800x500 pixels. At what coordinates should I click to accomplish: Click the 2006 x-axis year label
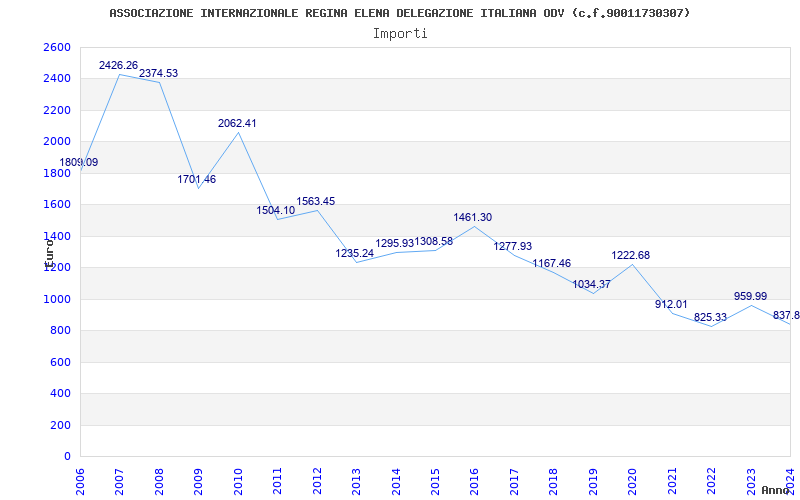pos(80,482)
